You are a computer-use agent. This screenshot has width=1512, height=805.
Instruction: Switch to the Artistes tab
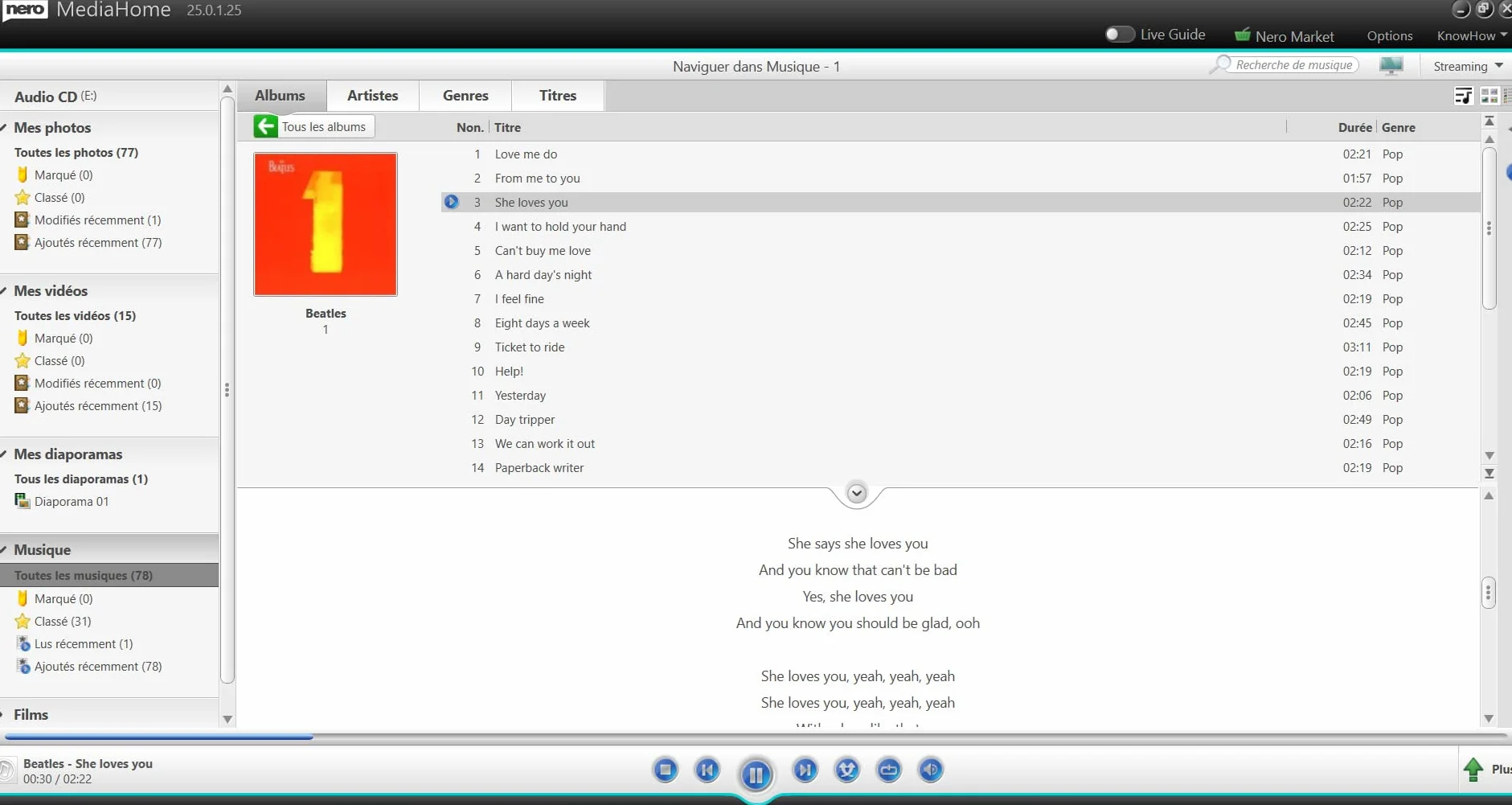click(x=373, y=96)
